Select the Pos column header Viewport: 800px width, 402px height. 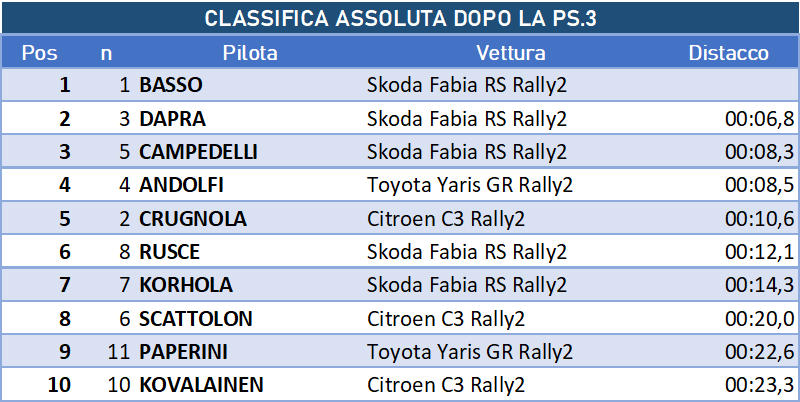39,53
